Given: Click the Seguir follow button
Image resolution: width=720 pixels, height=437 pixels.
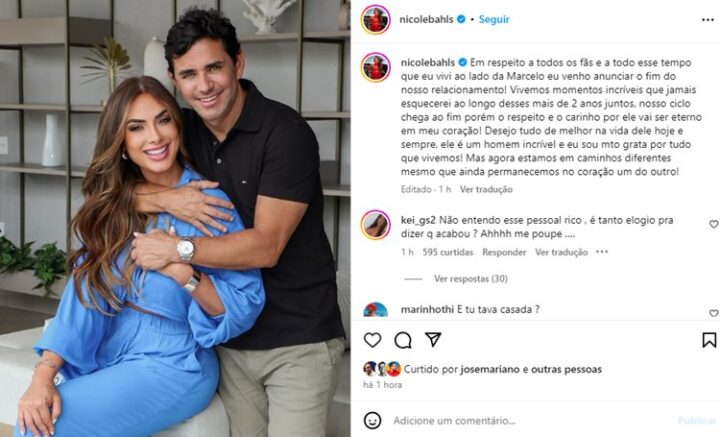Looking at the screenshot, I should pyautogui.click(x=494, y=19).
